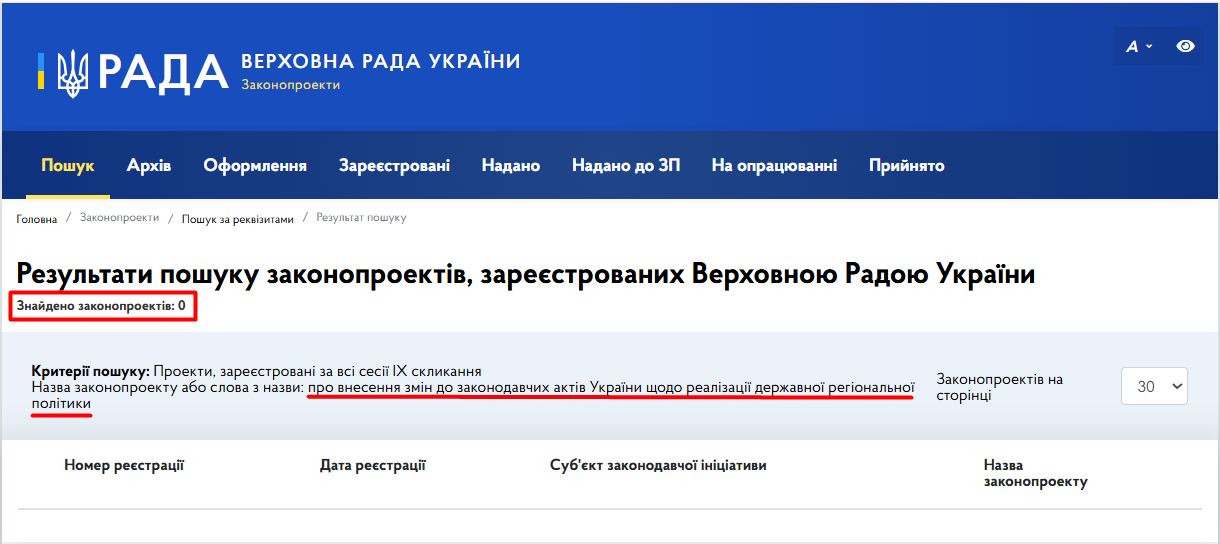
Task: Click the Критерії пошуку label
Action: tap(90, 370)
